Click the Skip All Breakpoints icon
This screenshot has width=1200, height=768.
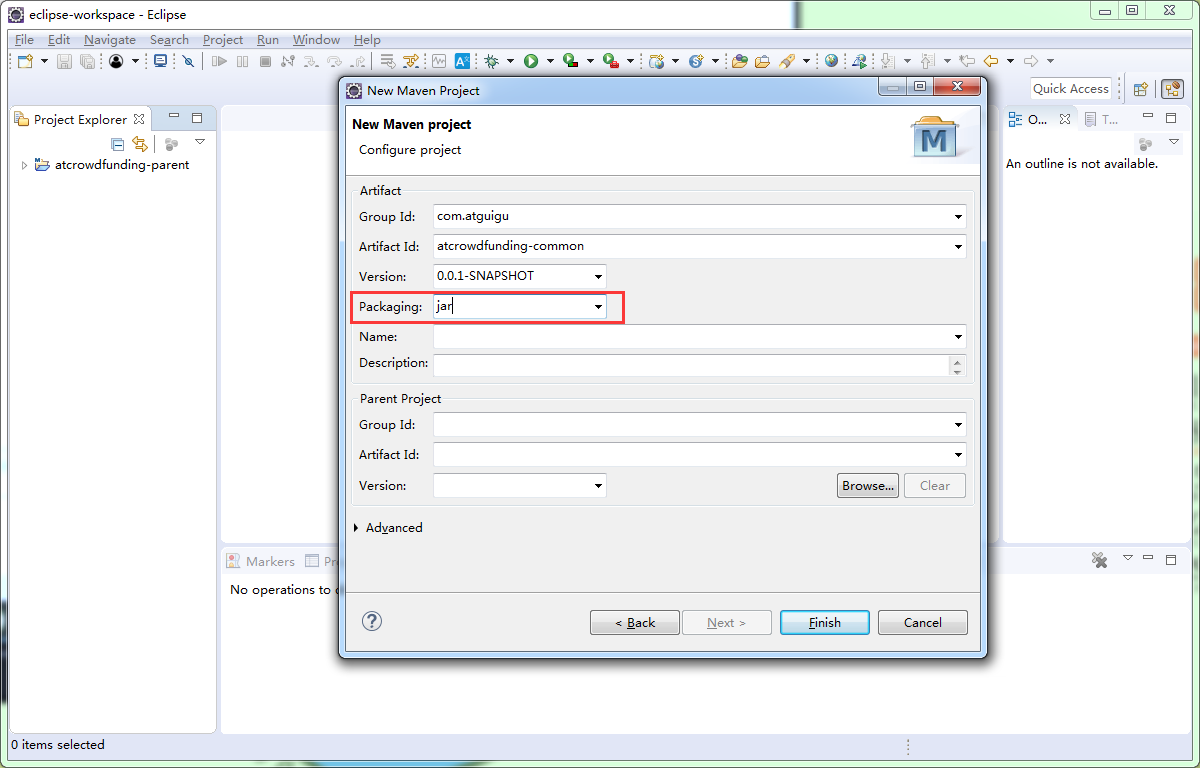tap(188, 61)
